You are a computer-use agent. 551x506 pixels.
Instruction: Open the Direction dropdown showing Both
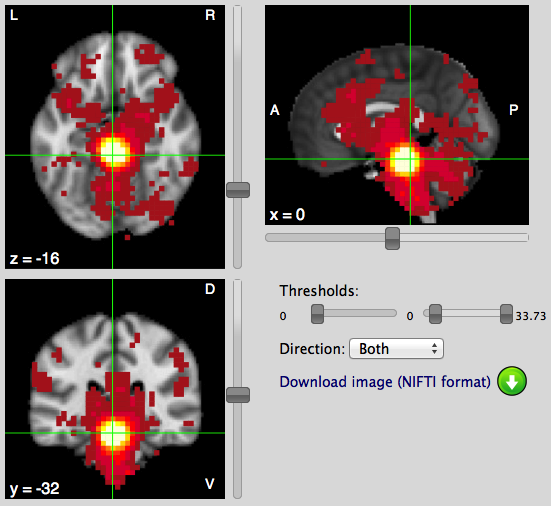396,349
